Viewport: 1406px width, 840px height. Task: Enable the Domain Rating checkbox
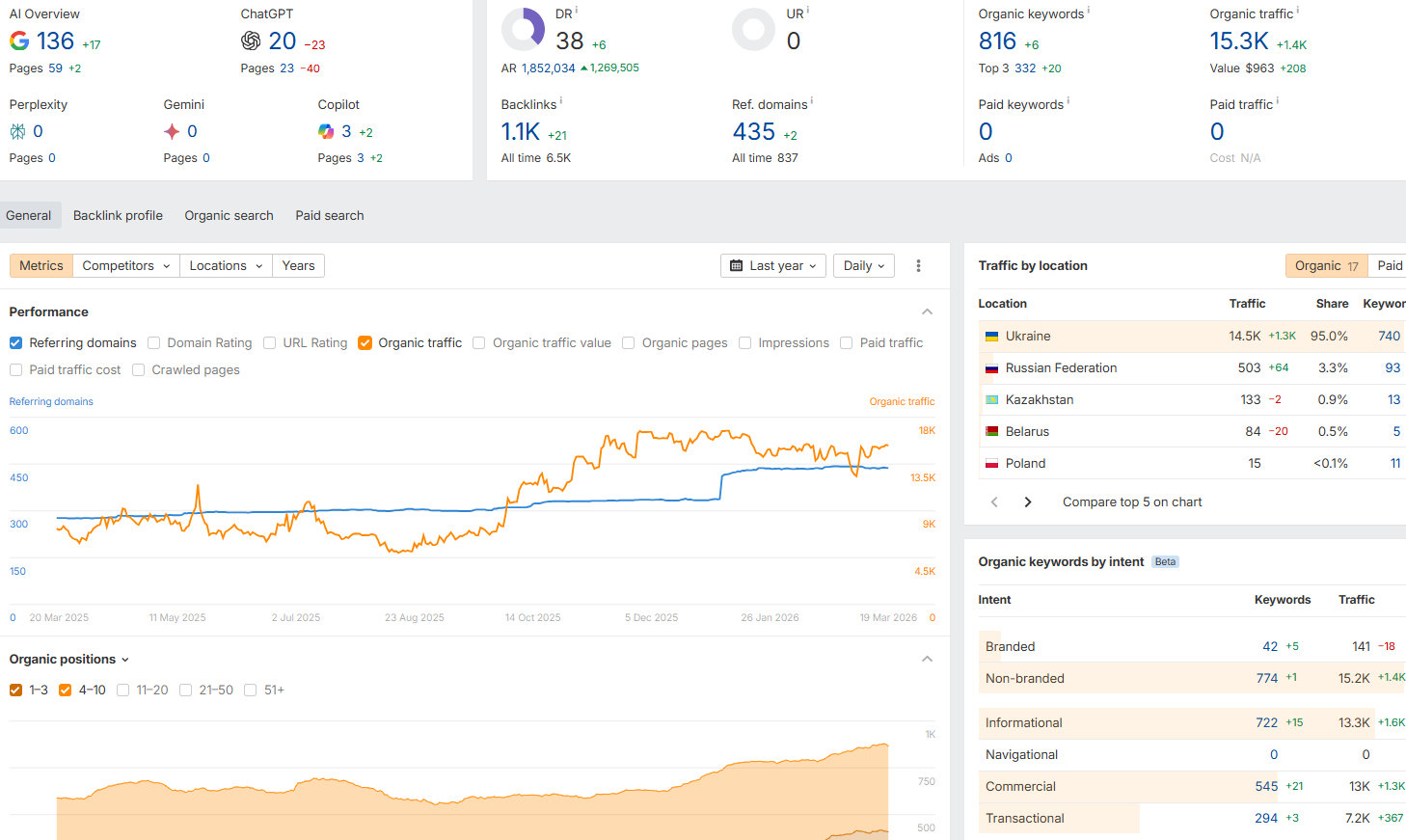click(154, 343)
